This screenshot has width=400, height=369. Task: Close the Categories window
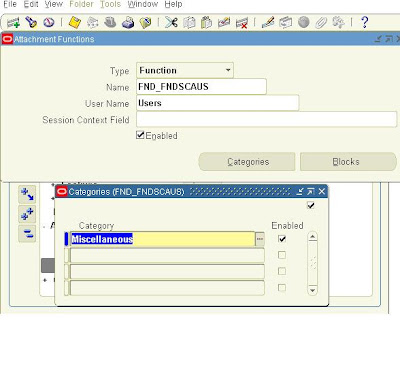pyautogui.click(x=322, y=191)
